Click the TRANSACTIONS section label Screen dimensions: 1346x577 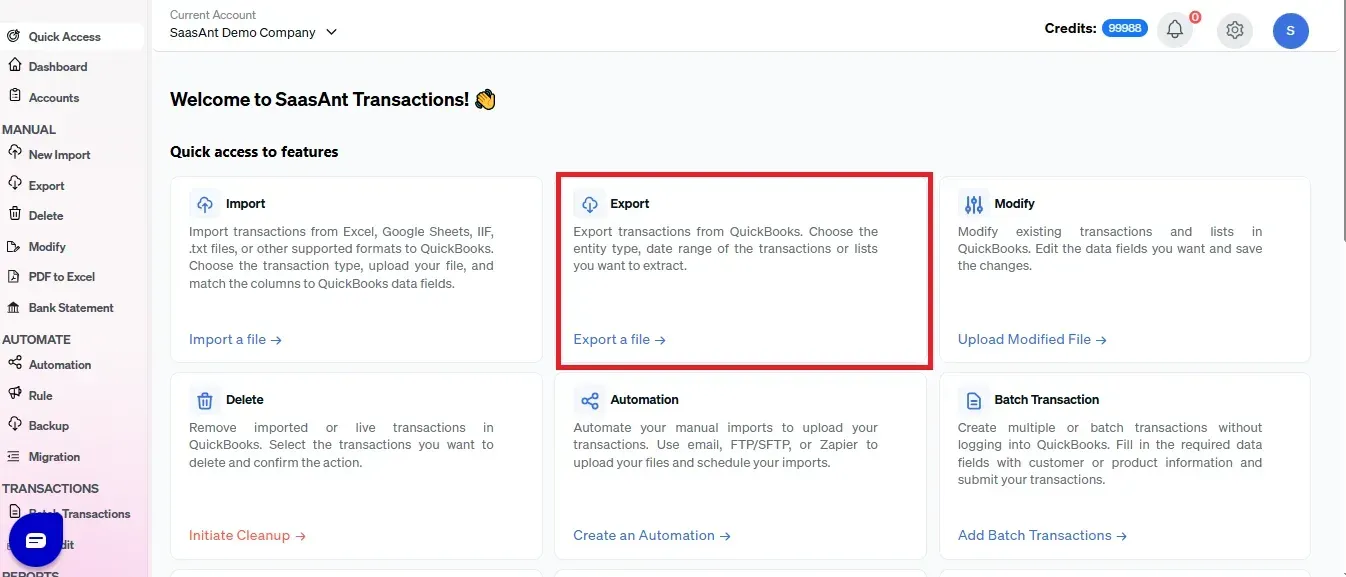tap(50, 489)
